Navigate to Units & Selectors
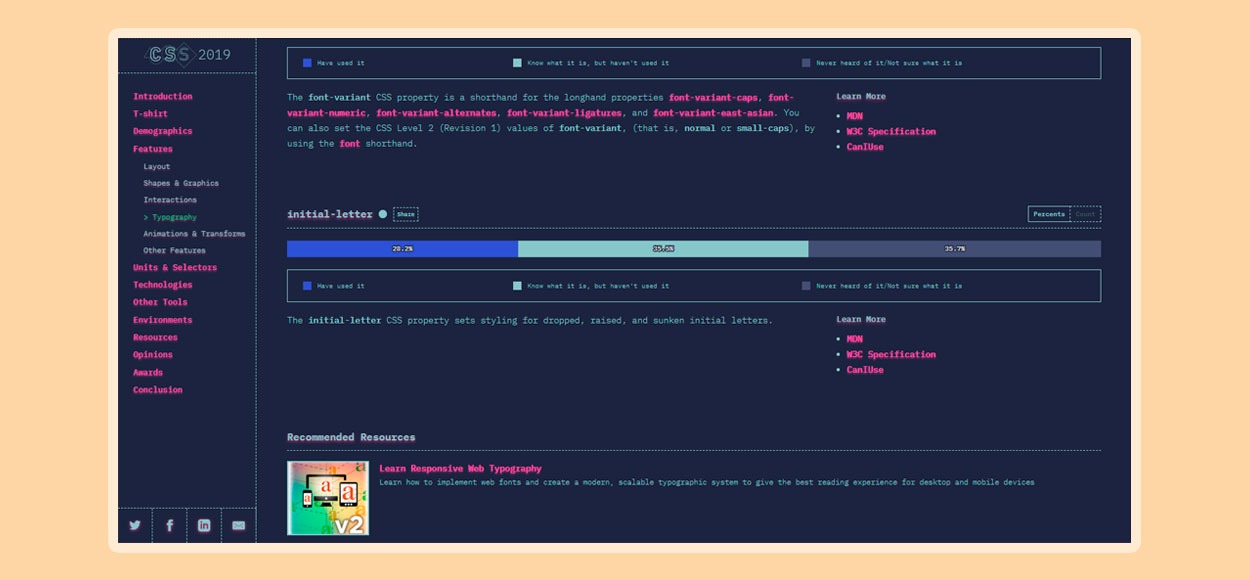Viewport: 1250px width, 580px height. pos(175,267)
